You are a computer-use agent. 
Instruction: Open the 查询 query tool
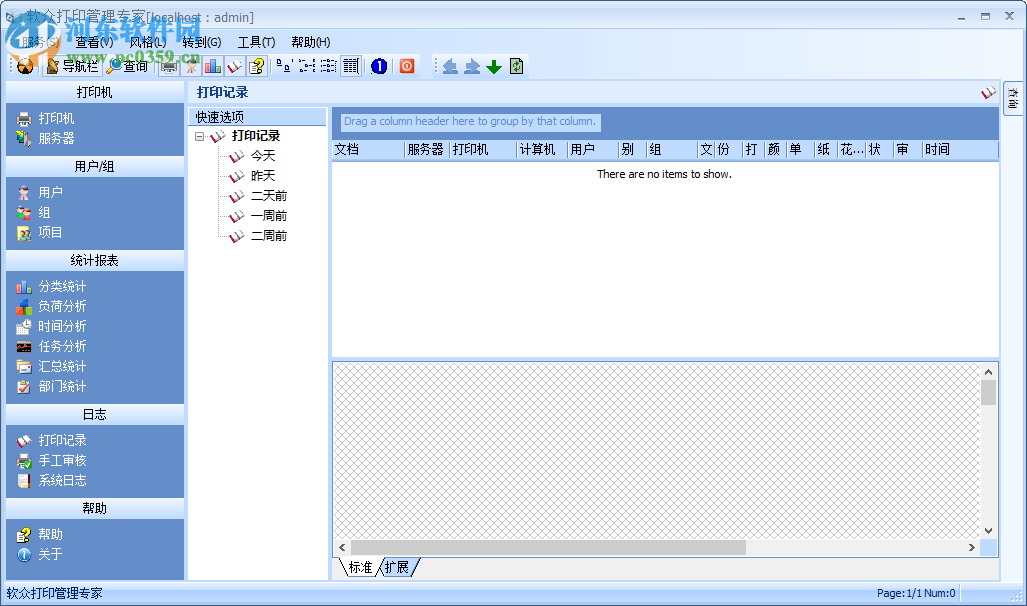pyautogui.click(x=128, y=66)
